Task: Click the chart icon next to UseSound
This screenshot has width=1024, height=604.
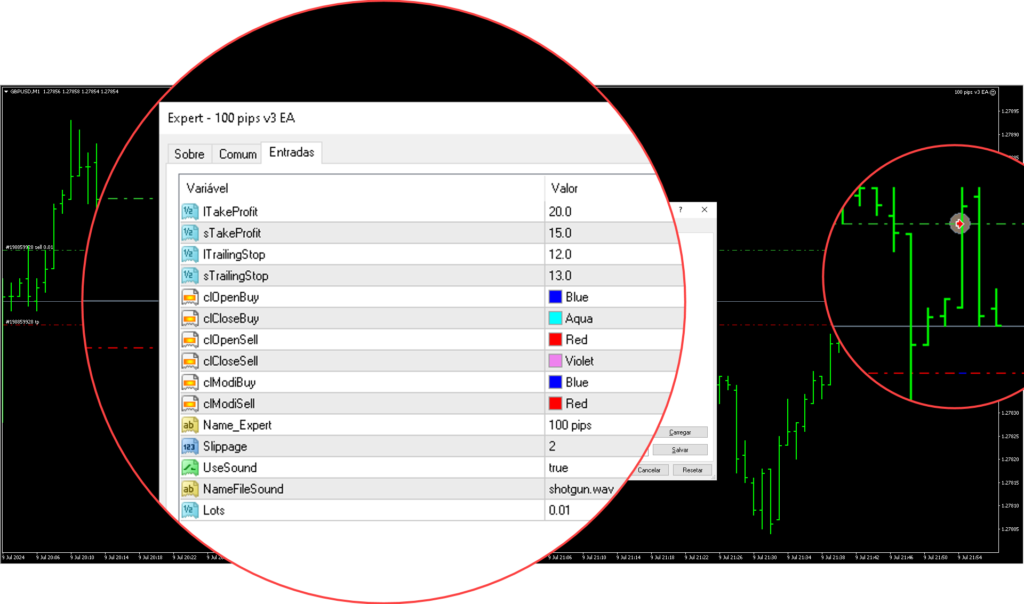Action: (x=187, y=467)
